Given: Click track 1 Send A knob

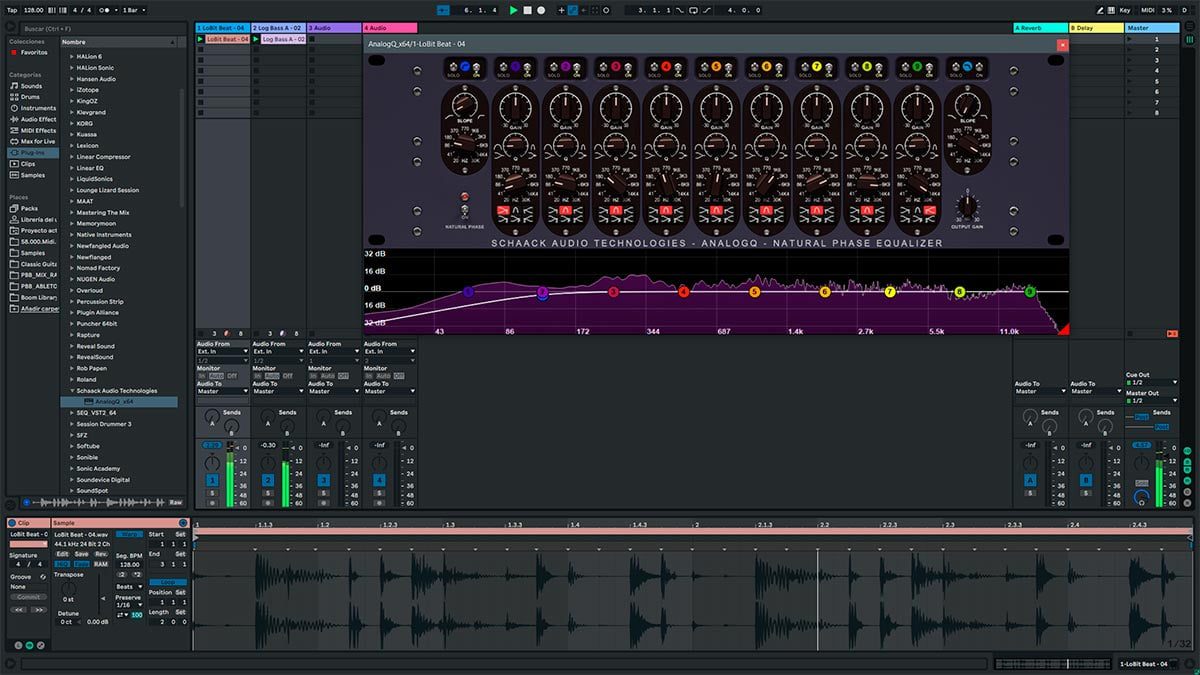Looking at the screenshot, I should [212, 415].
